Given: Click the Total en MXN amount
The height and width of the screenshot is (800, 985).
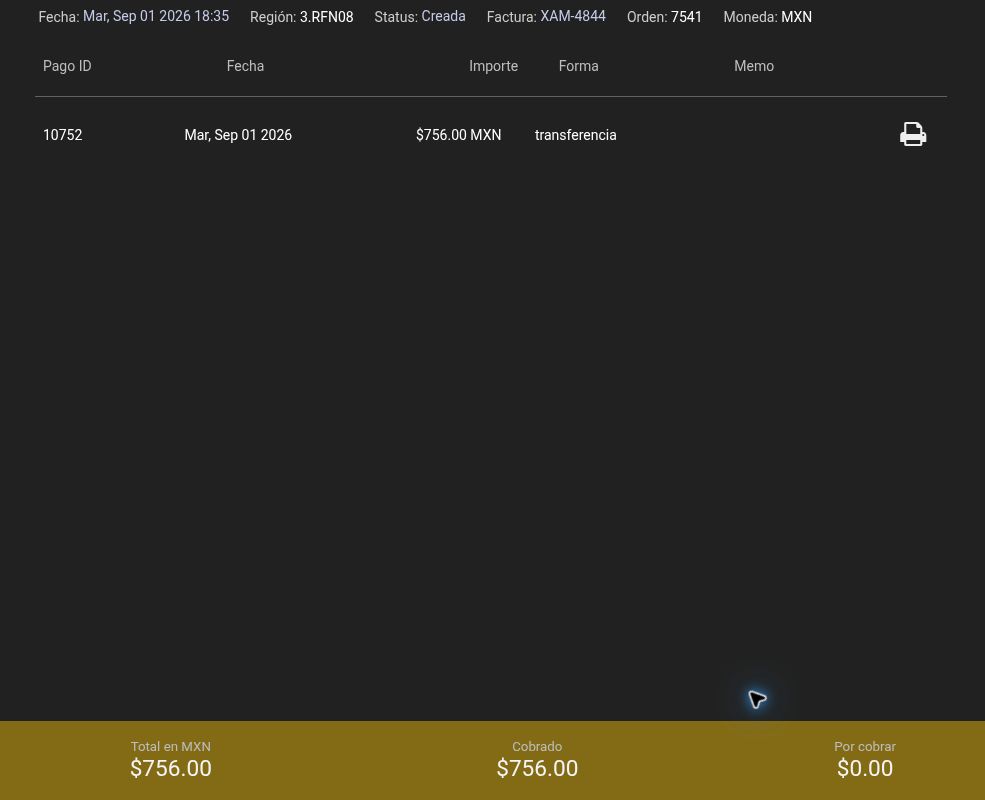Looking at the screenshot, I should coord(171,768).
